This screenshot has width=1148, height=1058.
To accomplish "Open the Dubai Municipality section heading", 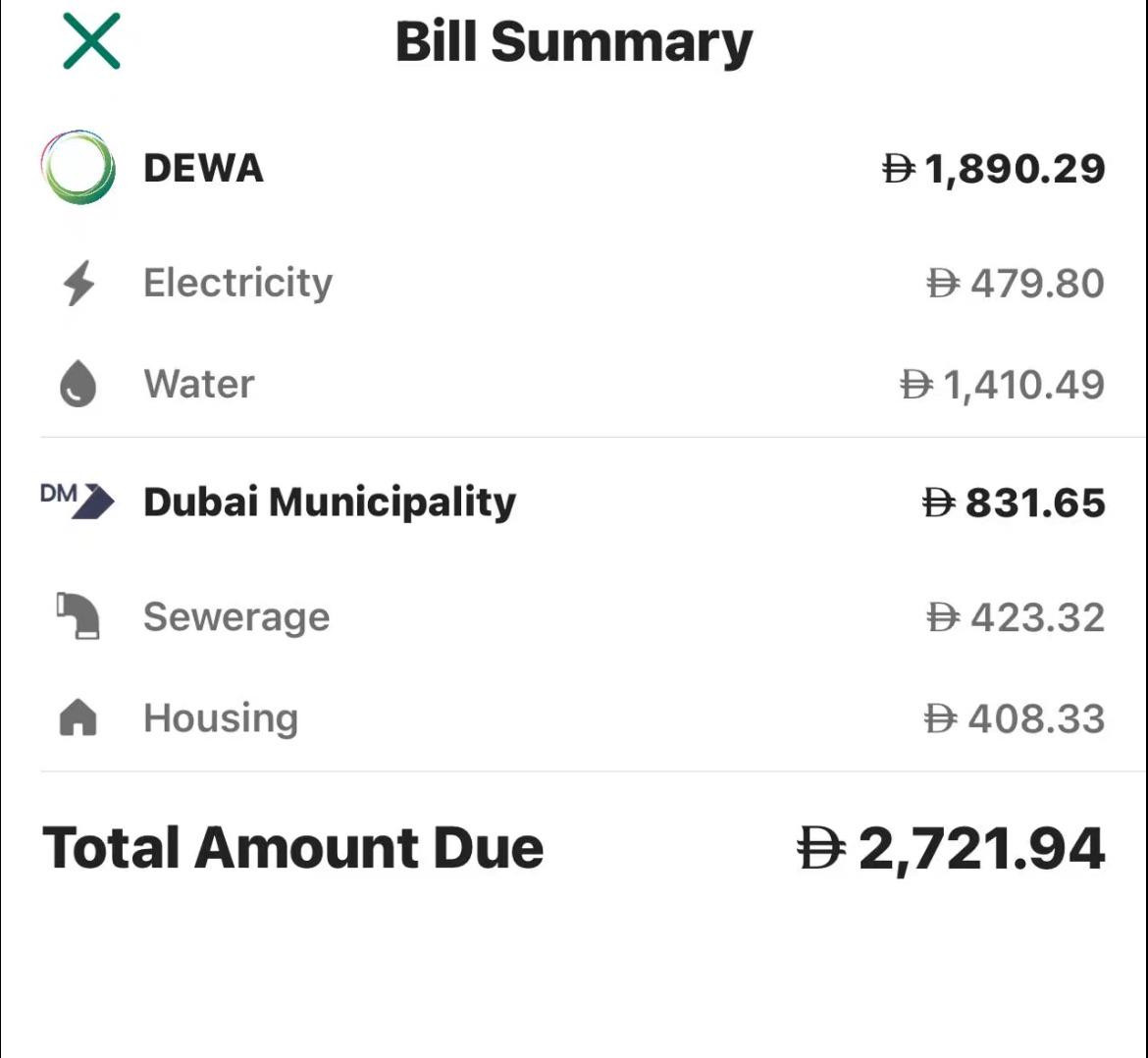I will [x=330, y=503].
